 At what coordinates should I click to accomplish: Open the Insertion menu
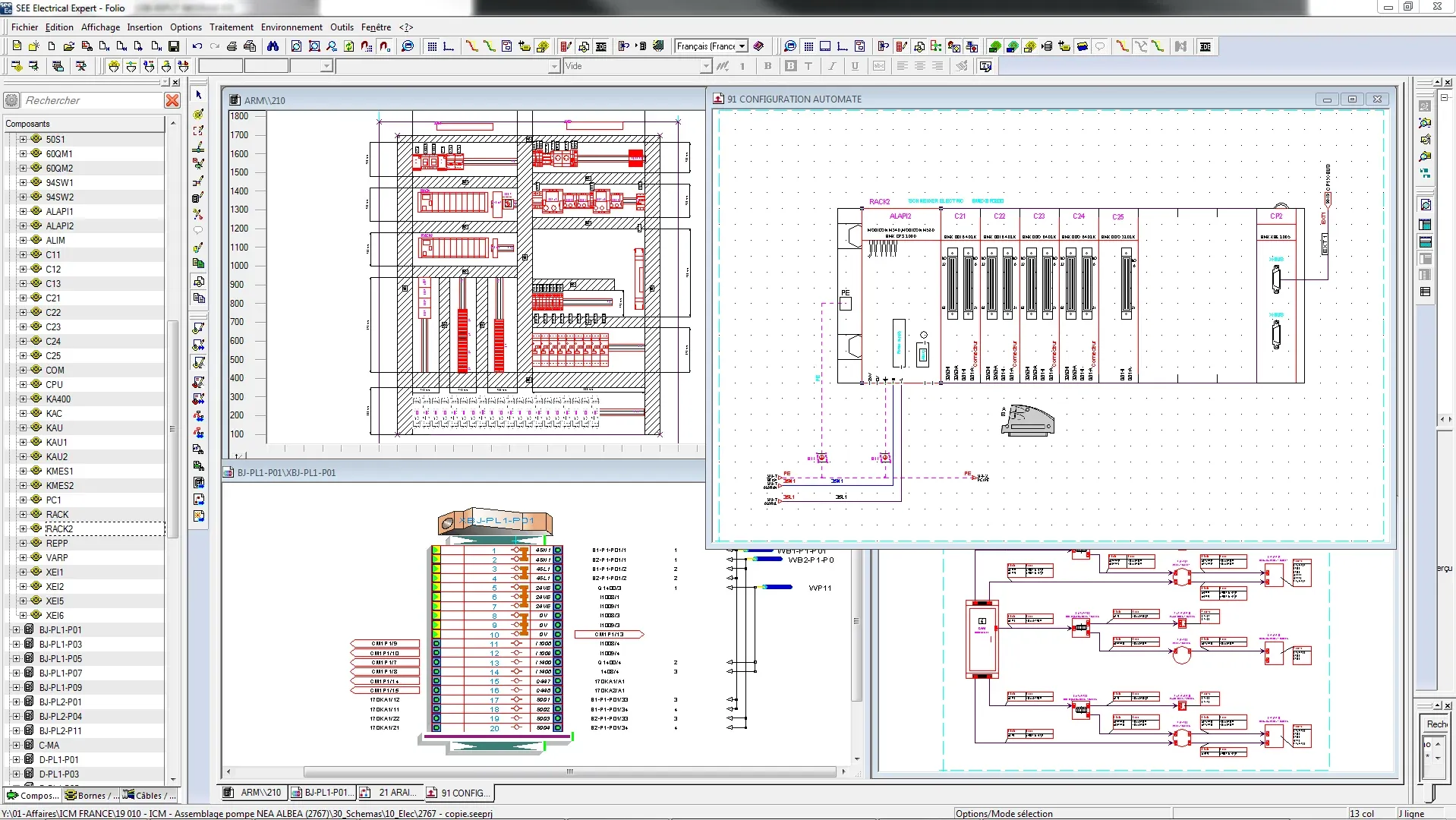(x=144, y=27)
